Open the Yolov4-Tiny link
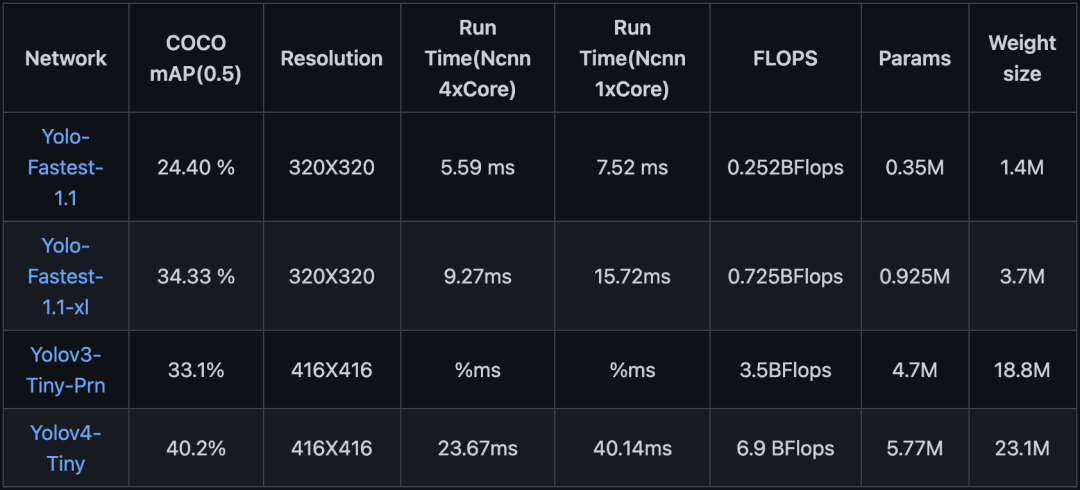1080x490 pixels. point(65,448)
